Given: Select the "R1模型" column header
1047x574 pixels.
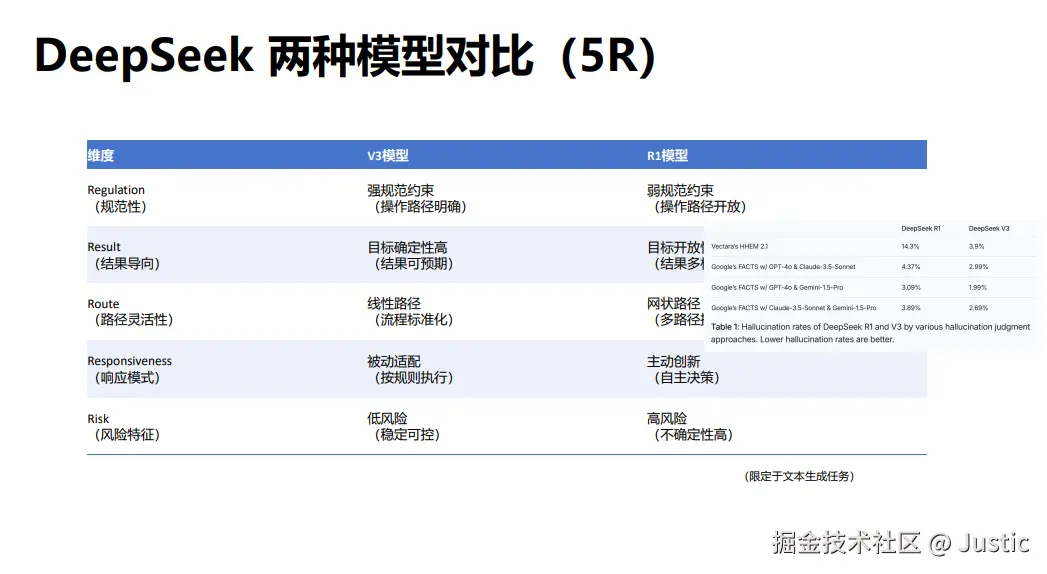Looking at the screenshot, I should [667, 156].
